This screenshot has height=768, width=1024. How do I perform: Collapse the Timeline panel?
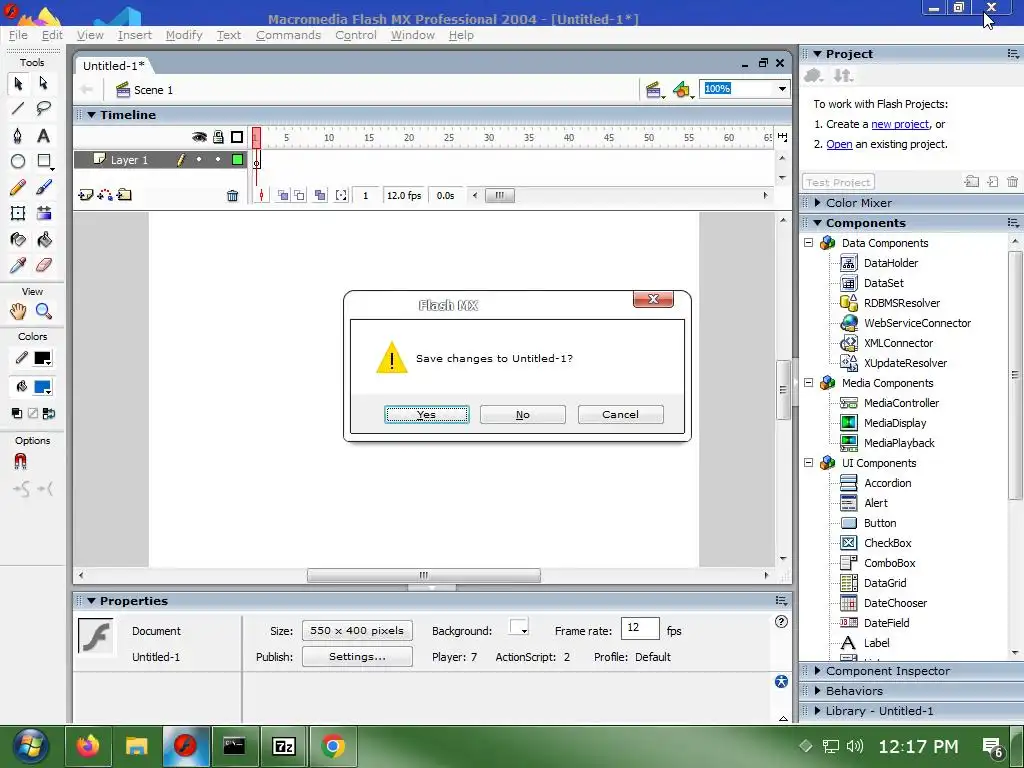[x=91, y=115]
